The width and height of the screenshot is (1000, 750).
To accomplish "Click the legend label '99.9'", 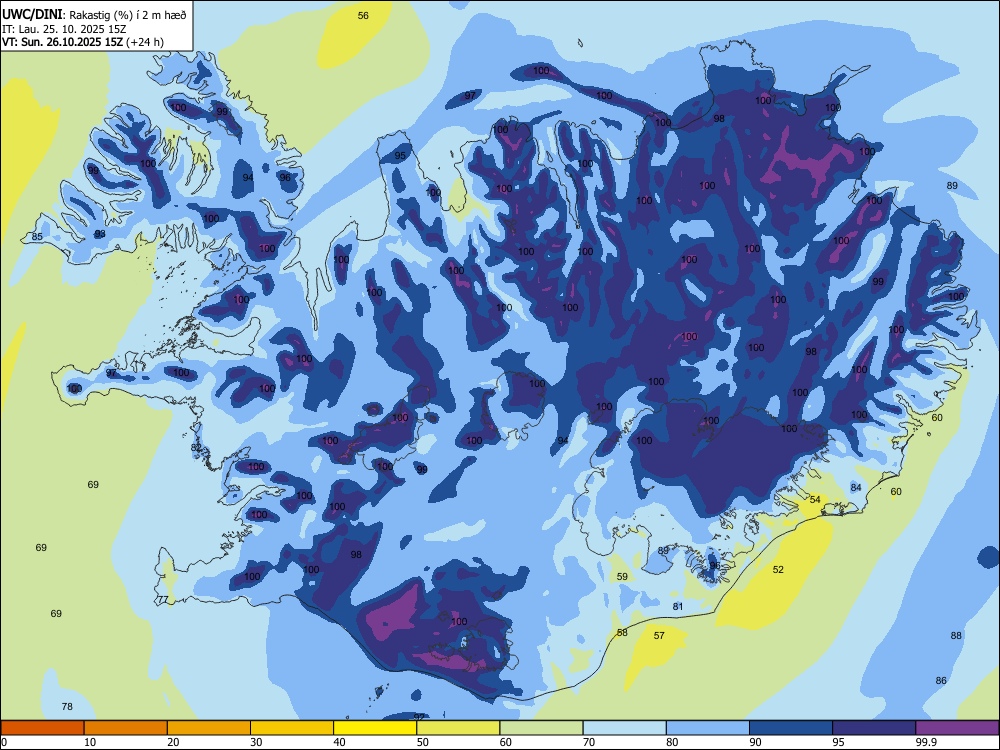I will pos(925,742).
